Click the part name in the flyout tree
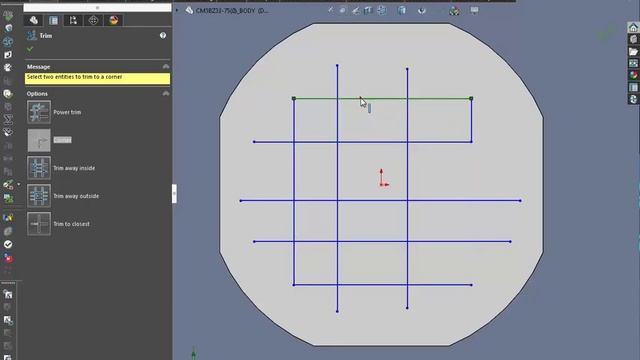 point(232,11)
